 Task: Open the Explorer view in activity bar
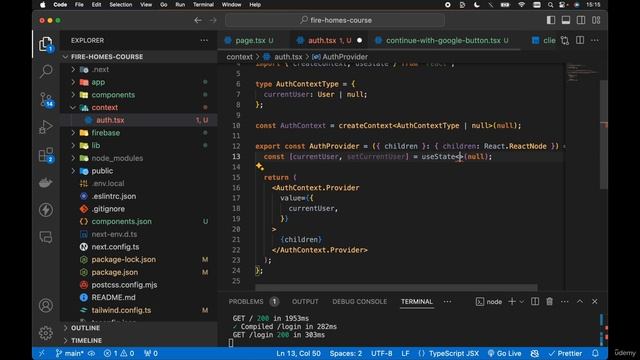(46, 44)
